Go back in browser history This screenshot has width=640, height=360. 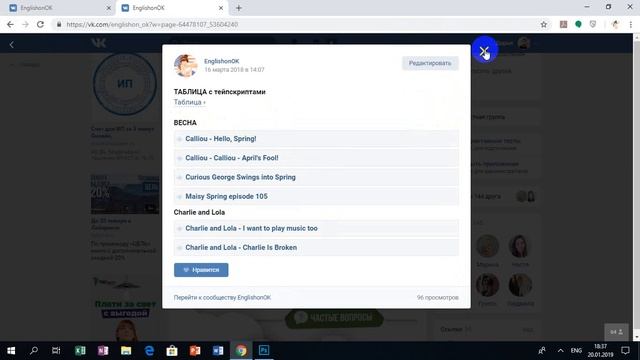tap(10, 24)
